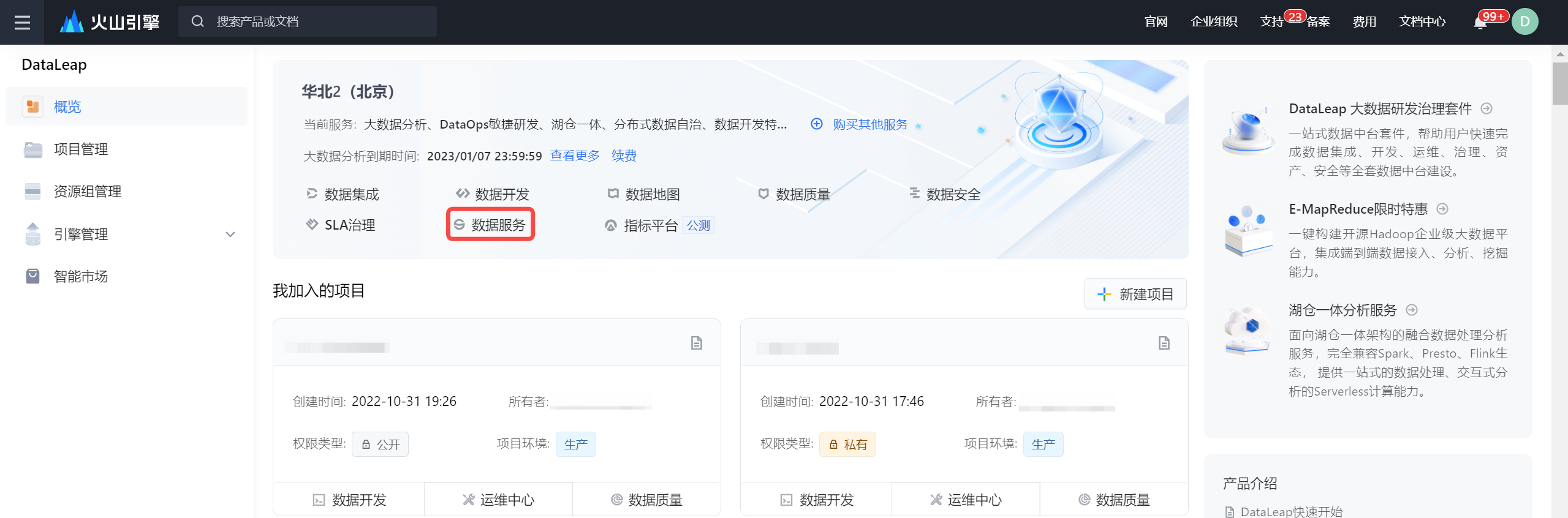Expand the 引擎管理 submenu chevron
Image resolution: width=1568 pixels, height=518 pixels.
[x=230, y=234]
